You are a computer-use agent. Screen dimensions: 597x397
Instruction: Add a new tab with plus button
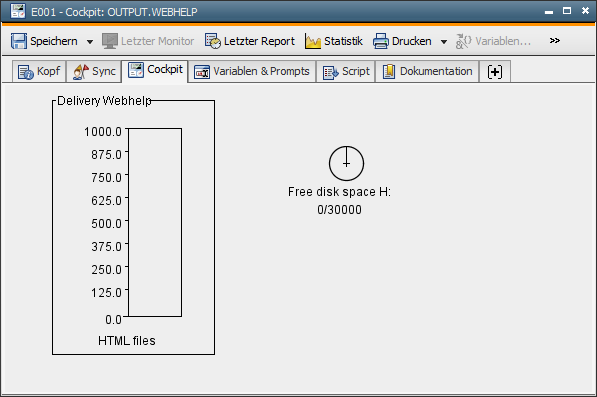(x=495, y=72)
